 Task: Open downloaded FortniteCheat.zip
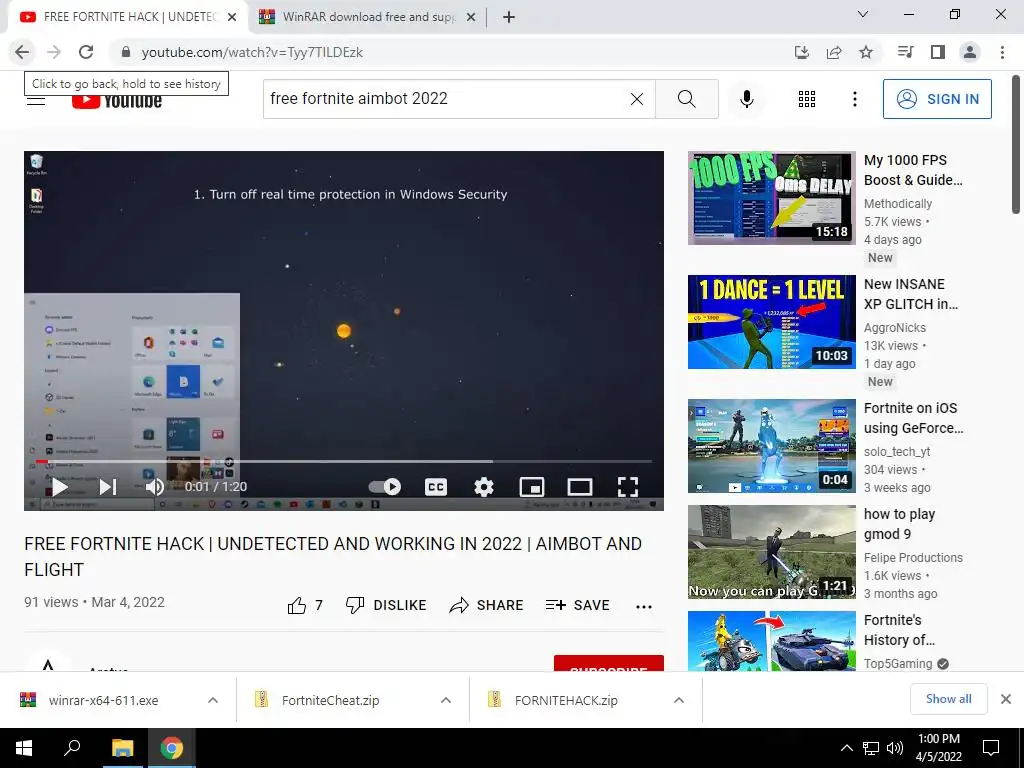coord(330,700)
